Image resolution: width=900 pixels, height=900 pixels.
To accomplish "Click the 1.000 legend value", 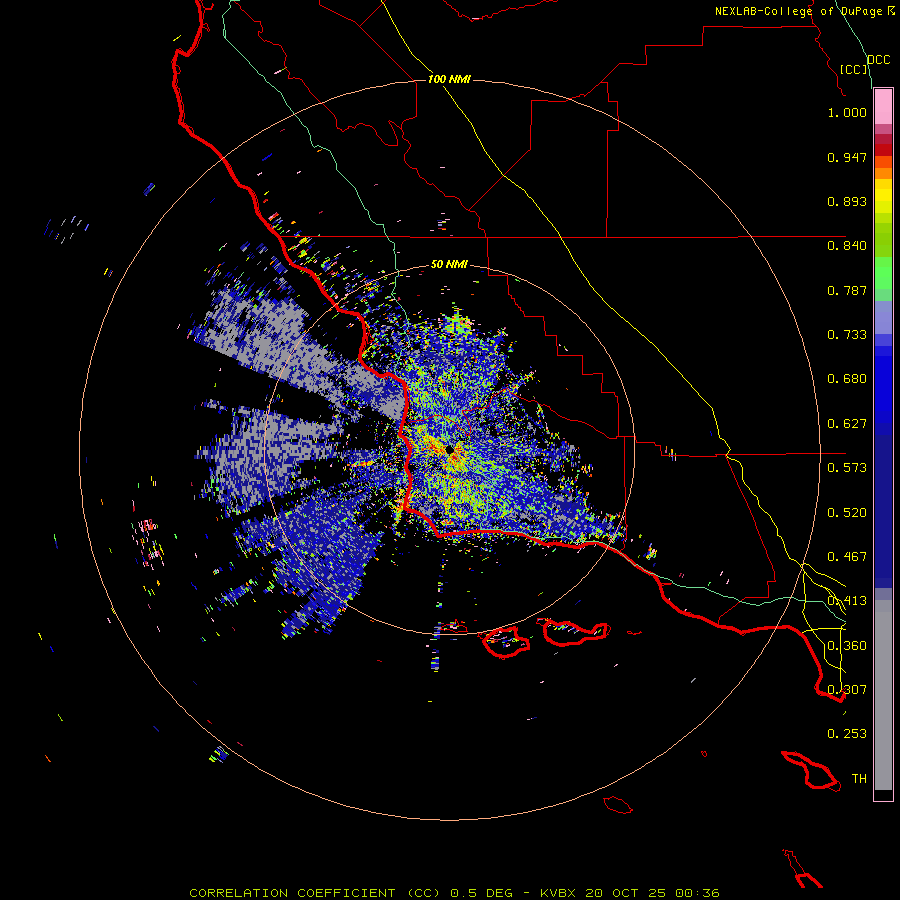I will point(847,112).
